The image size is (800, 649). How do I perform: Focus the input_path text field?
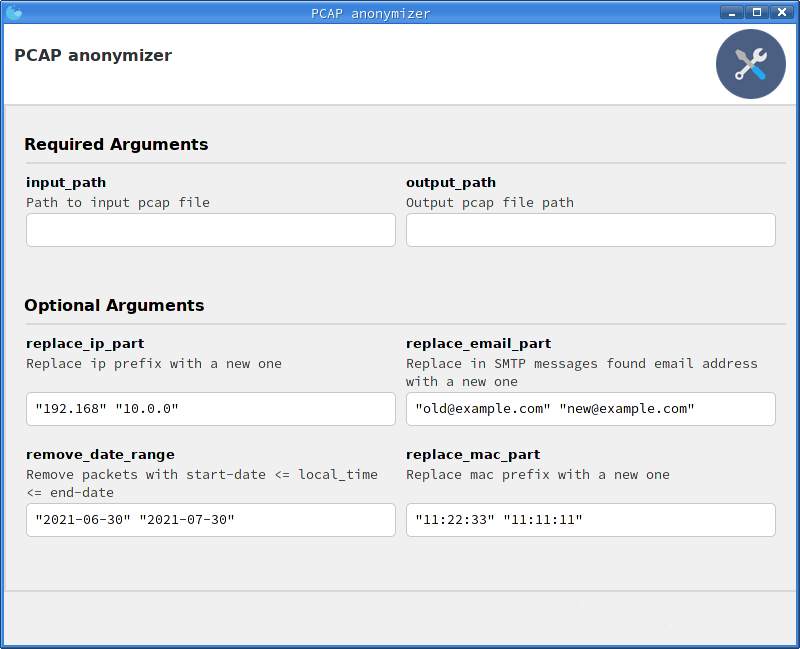[x=211, y=230]
